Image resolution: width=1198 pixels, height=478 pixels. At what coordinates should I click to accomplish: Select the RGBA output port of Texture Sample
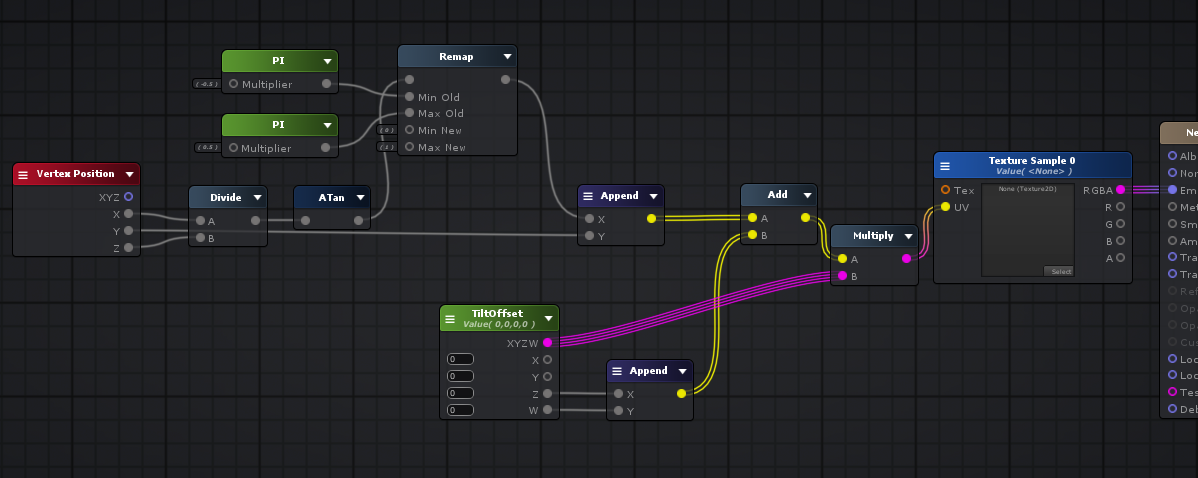tap(1121, 190)
